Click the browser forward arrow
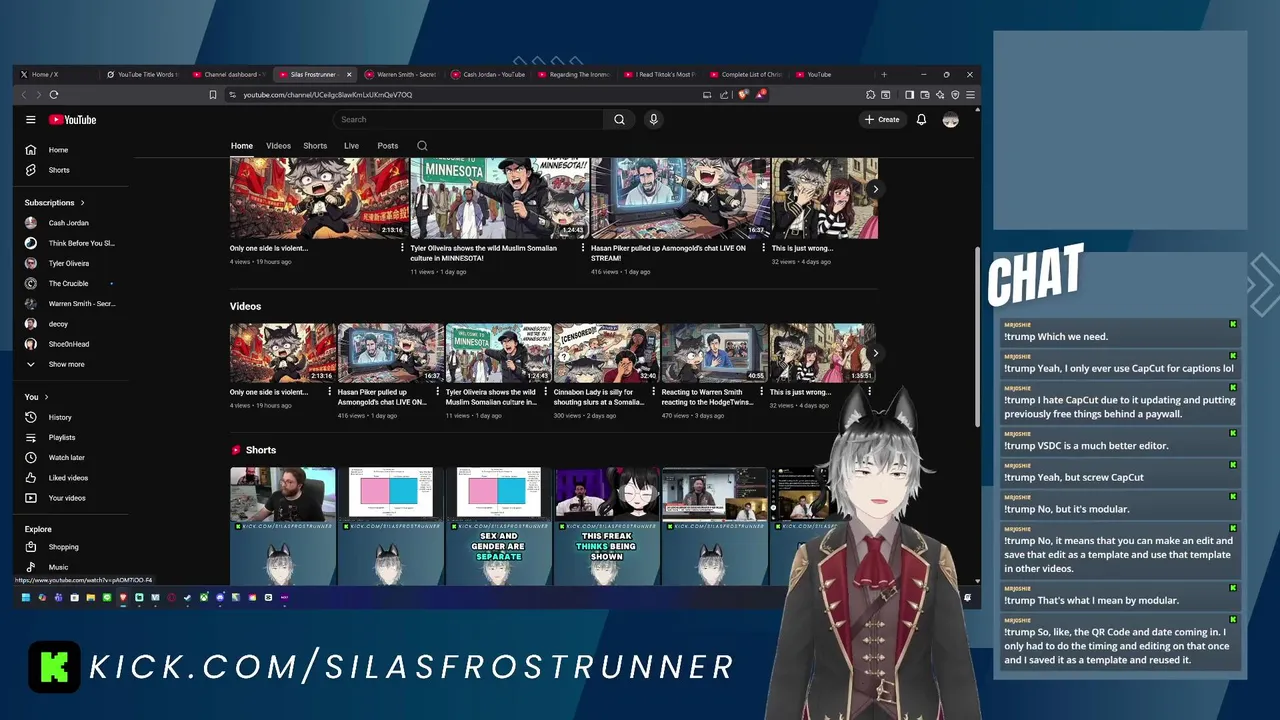This screenshot has width=1280, height=720. (x=38, y=95)
